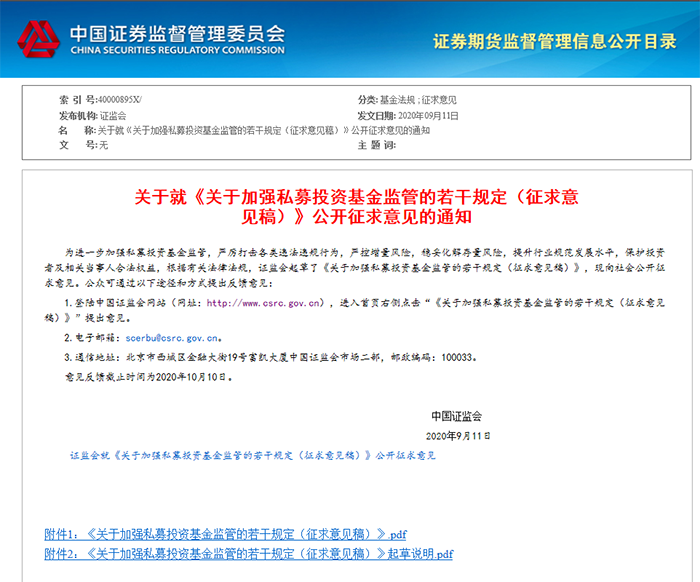Click the 中国证券监督管理委员会 header title
Screen dimensions: 700x582
(x=177, y=34)
